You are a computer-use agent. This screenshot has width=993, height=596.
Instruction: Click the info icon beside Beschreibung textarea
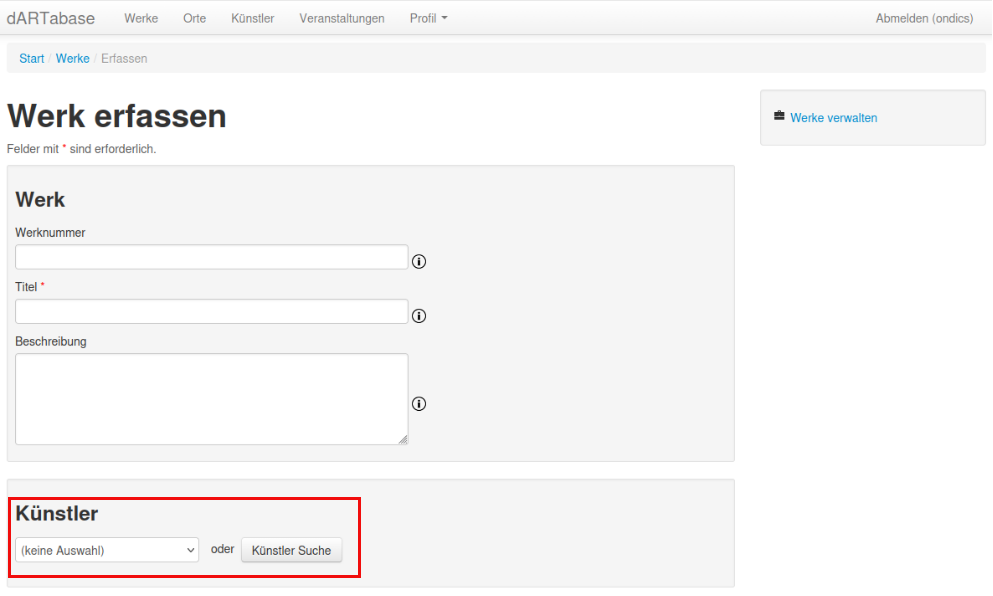pyautogui.click(x=419, y=404)
